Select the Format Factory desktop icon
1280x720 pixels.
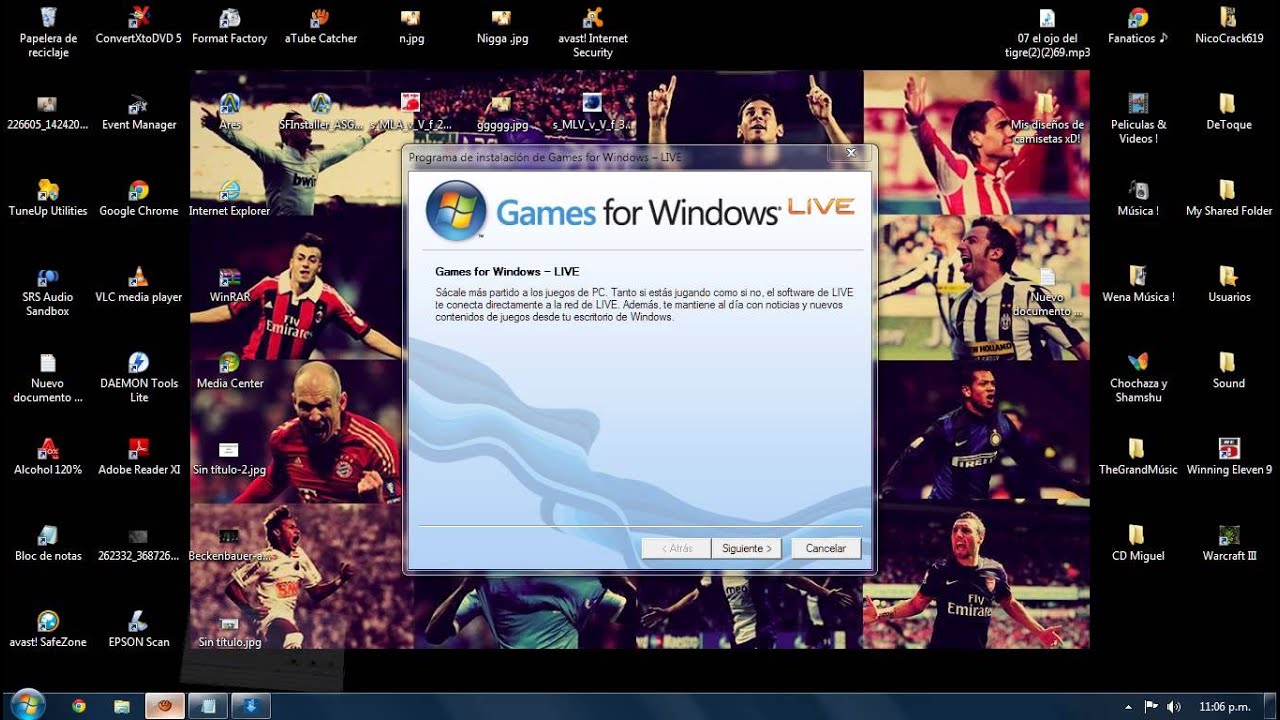click(230, 26)
